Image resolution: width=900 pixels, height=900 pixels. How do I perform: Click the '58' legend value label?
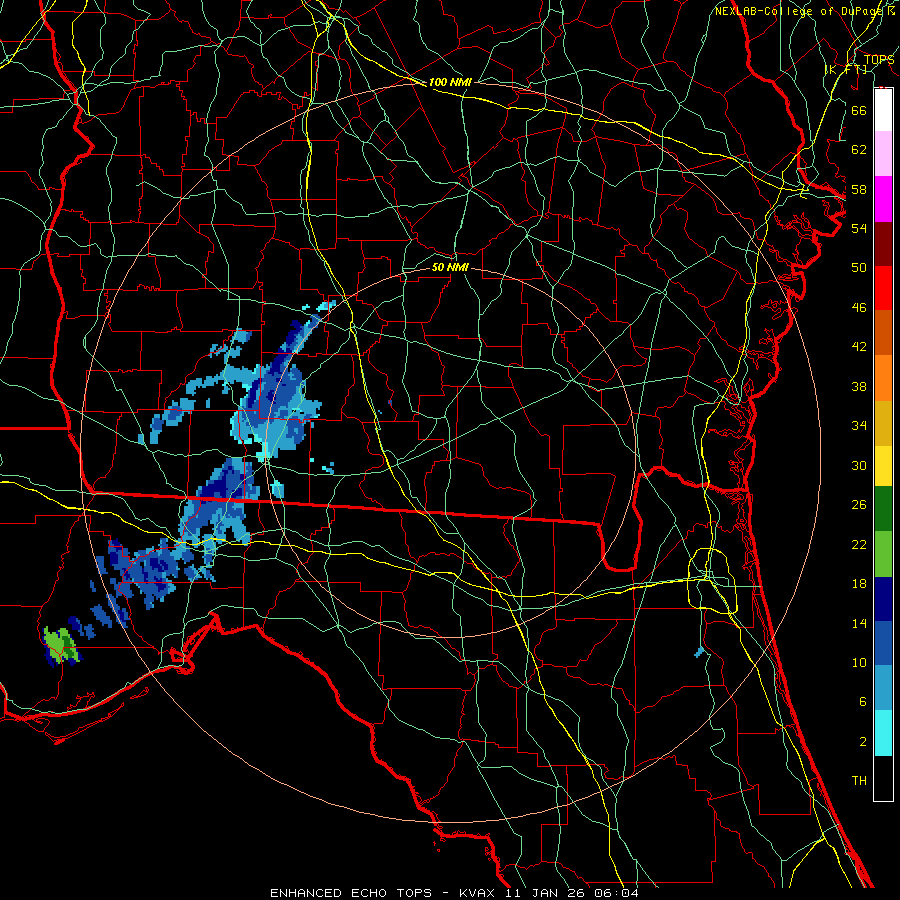coord(859,189)
